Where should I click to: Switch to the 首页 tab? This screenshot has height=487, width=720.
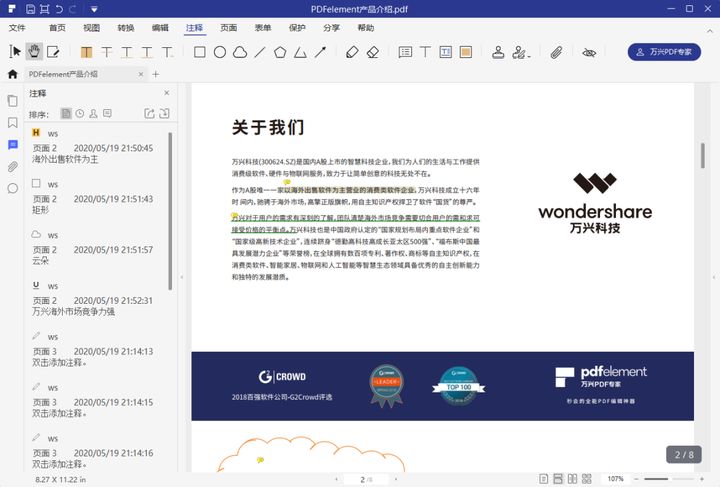pyautogui.click(x=57, y=28)
